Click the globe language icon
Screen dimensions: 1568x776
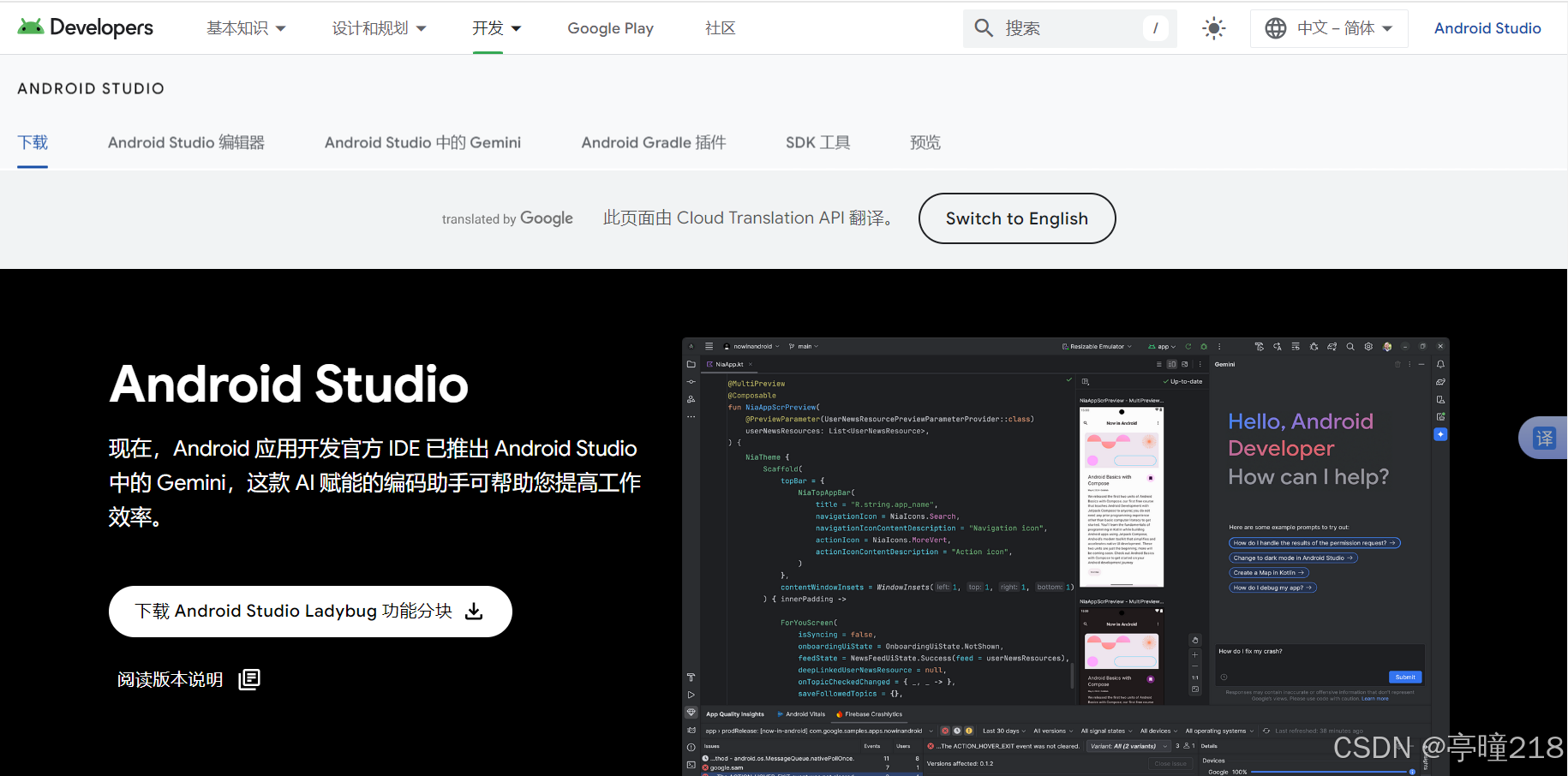1276,28
